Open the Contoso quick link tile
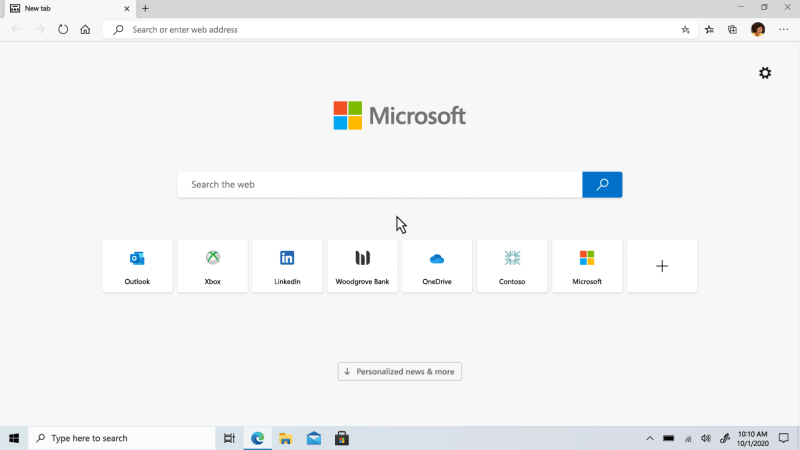Image resolution: width=800 pixels, height=450 pixels. pos(512,266)
